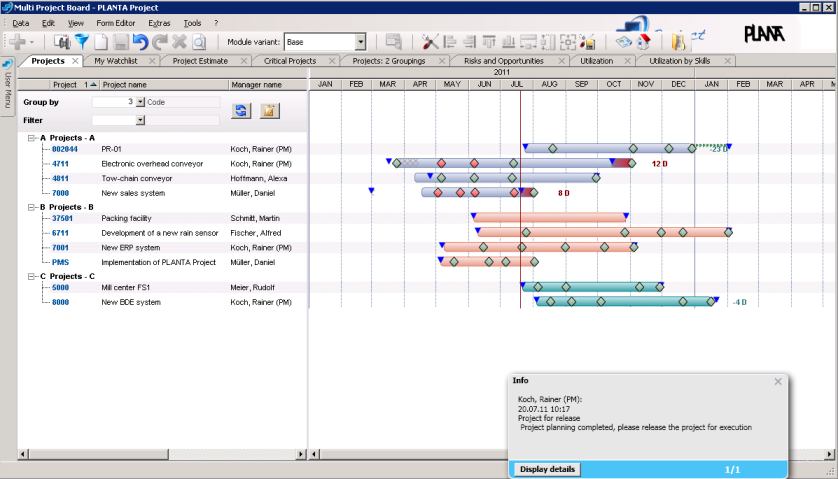Click the blue undo arrow icon

point(140,42)
